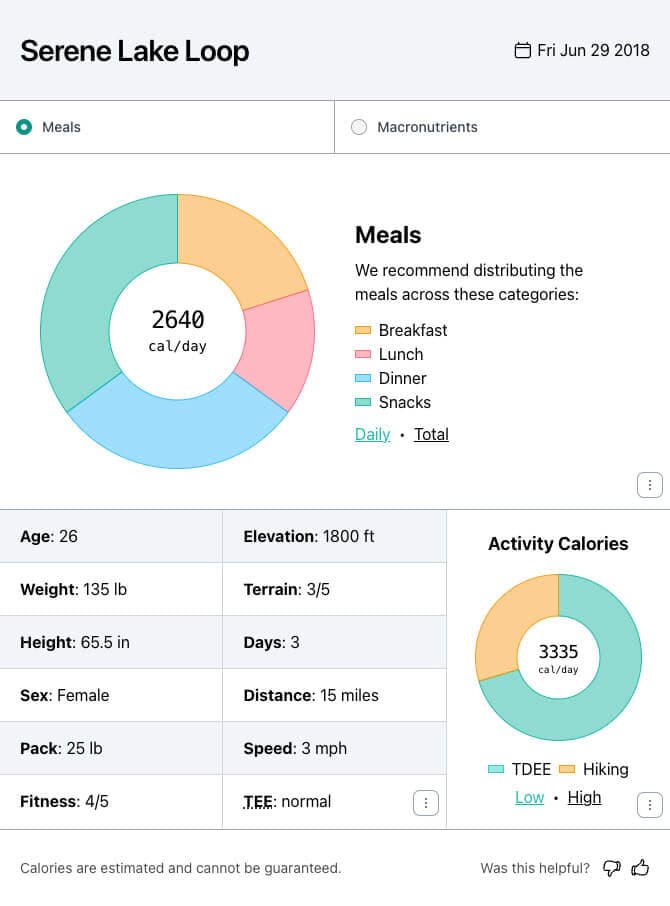Screen dimensions: 670x906
Task: Click the thumbs up icon
Action: (641, 868)
